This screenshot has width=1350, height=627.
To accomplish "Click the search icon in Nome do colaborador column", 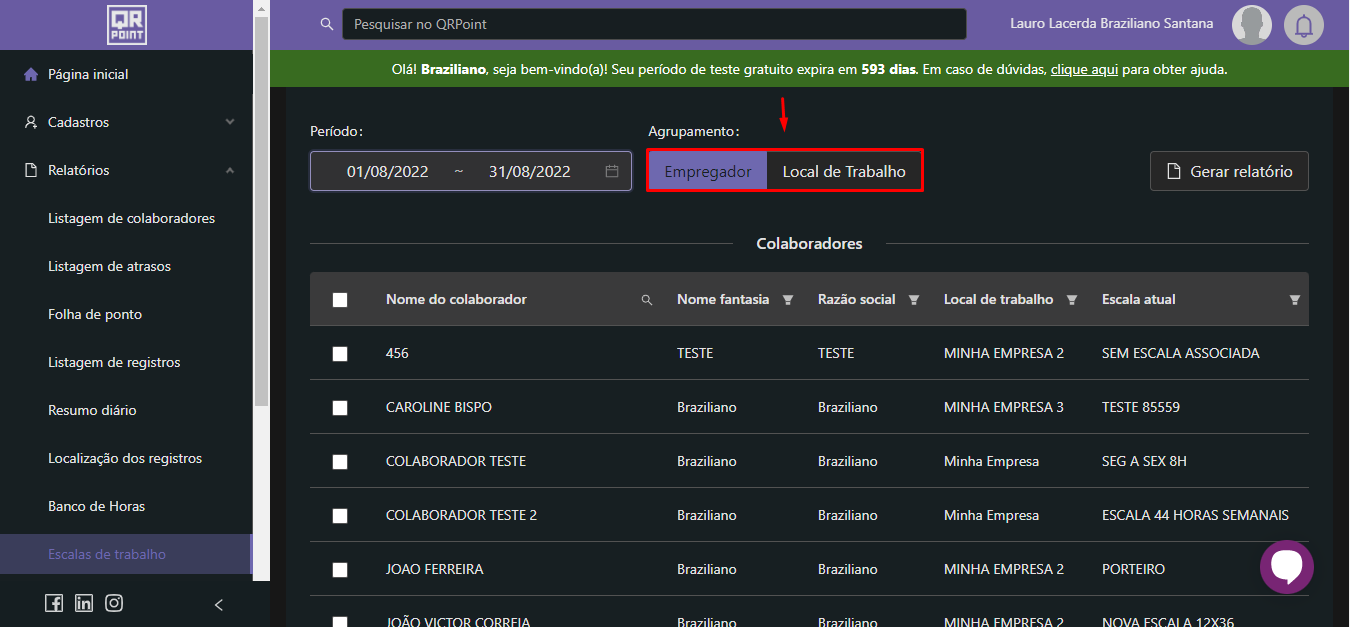I will (647, 300).
